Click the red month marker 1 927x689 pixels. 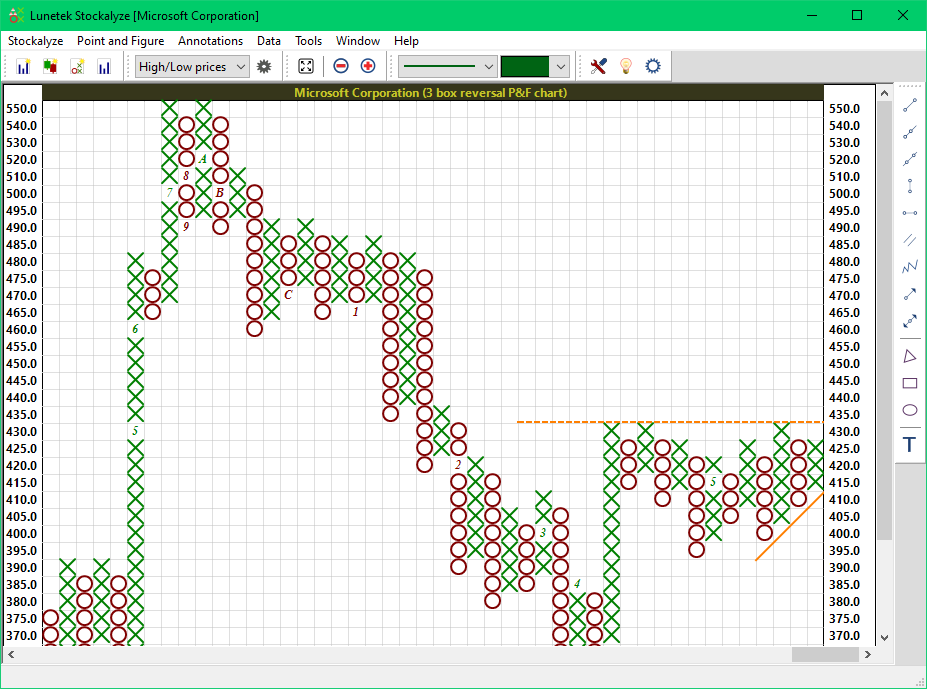point(356,312)
